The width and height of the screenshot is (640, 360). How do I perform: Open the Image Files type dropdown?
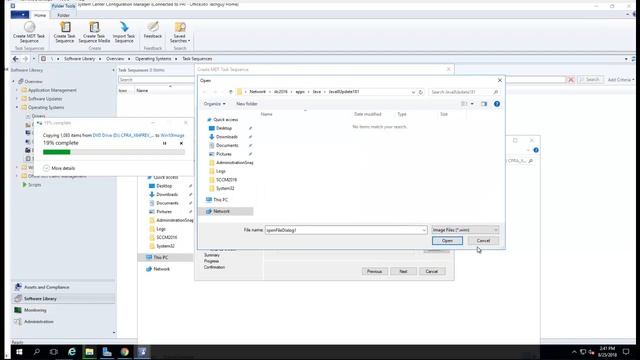click(465, 230)
